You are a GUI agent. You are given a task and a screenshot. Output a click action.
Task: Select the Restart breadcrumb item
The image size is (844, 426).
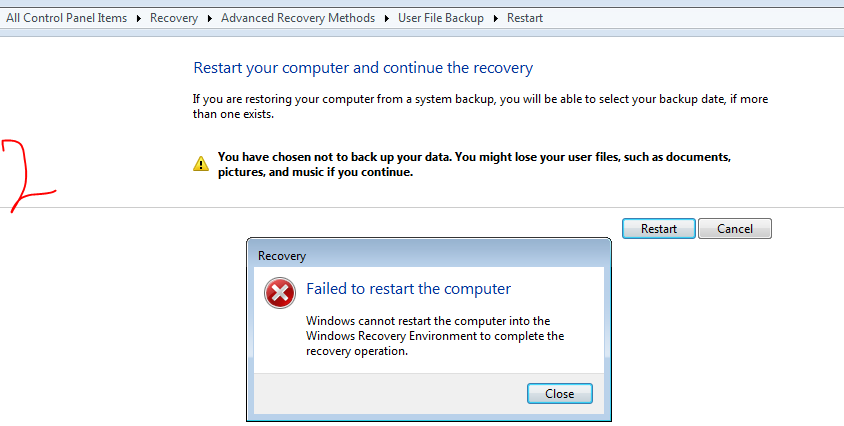pos(525,18)
